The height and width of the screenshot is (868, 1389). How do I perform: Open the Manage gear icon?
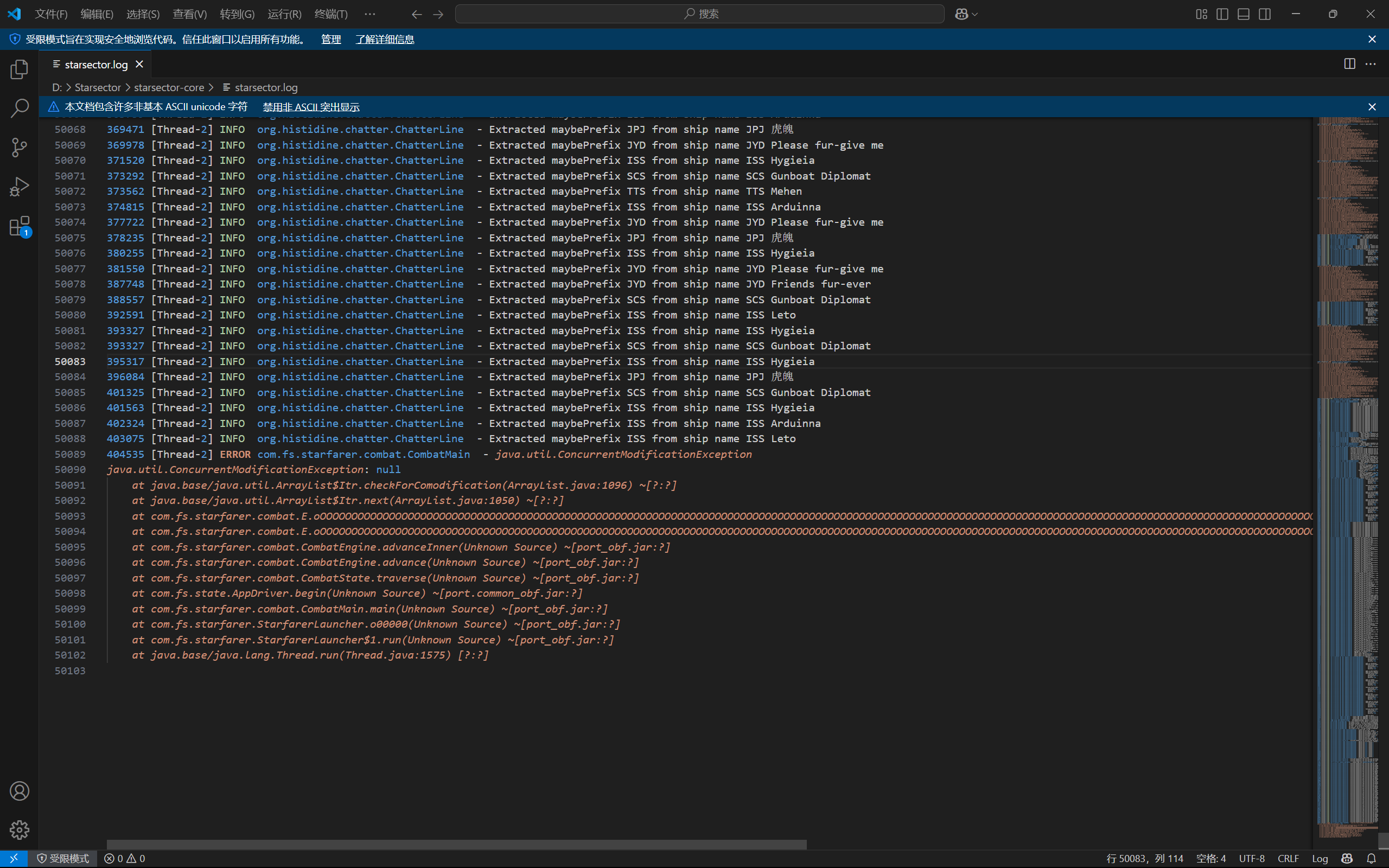pos(19,829)
